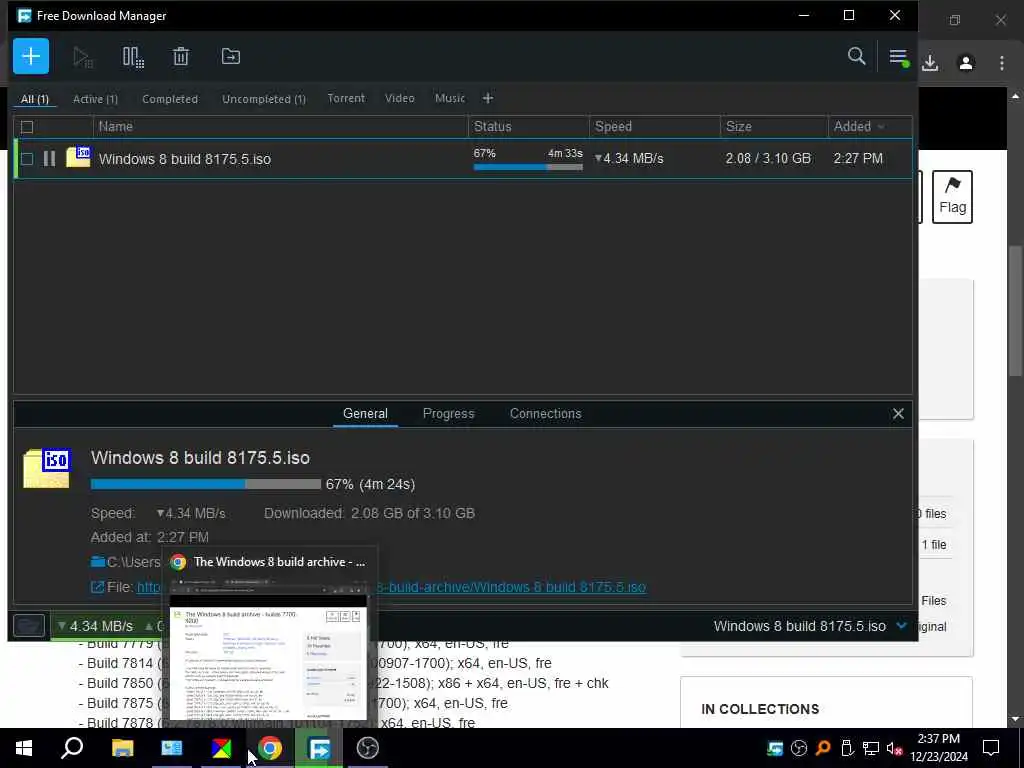Click the Chrome window preview thumbnail
Viewport: 1024px width, 768px height.
(268, 648)
